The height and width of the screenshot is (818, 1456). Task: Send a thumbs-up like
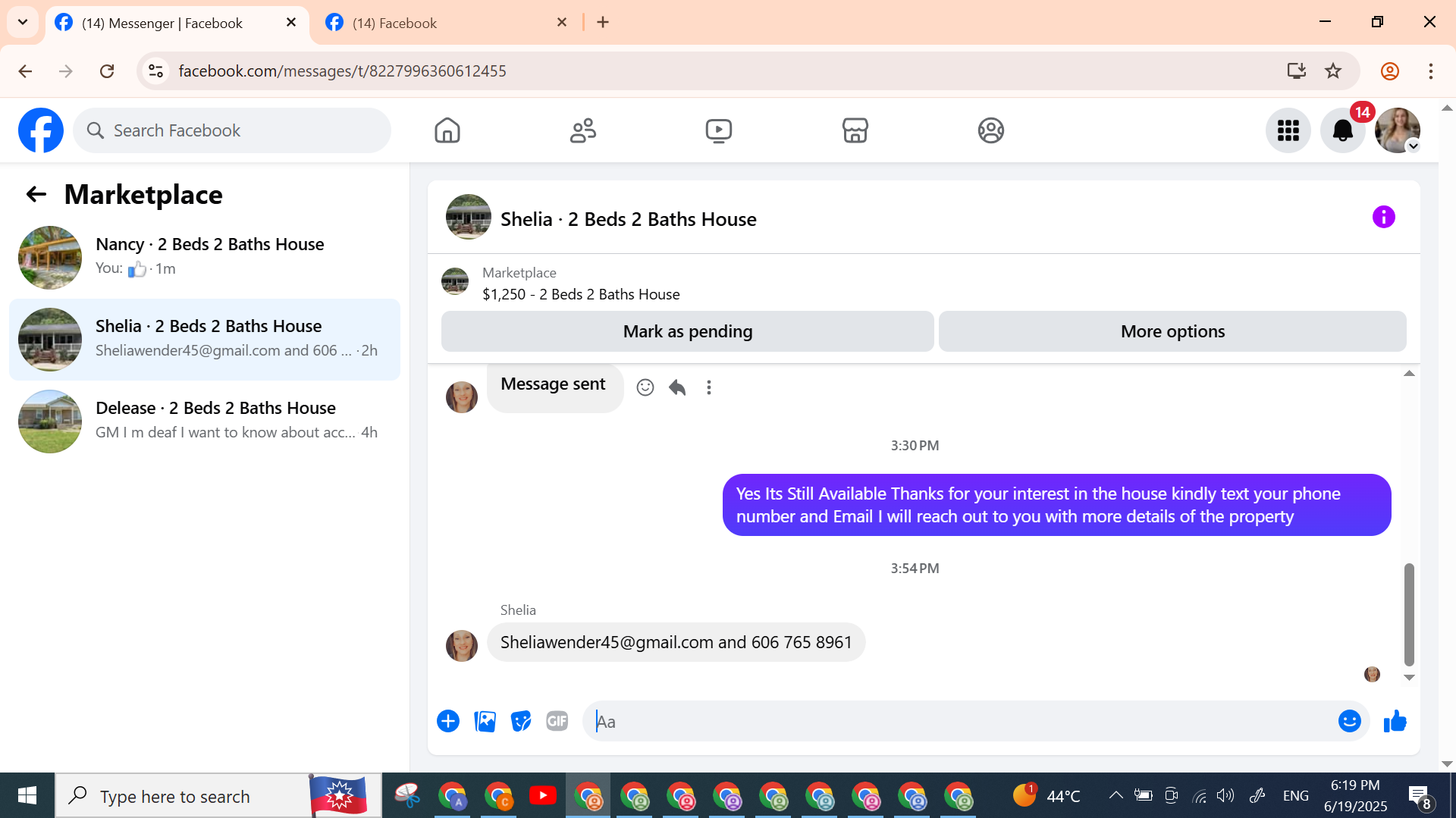[1395, 721]
